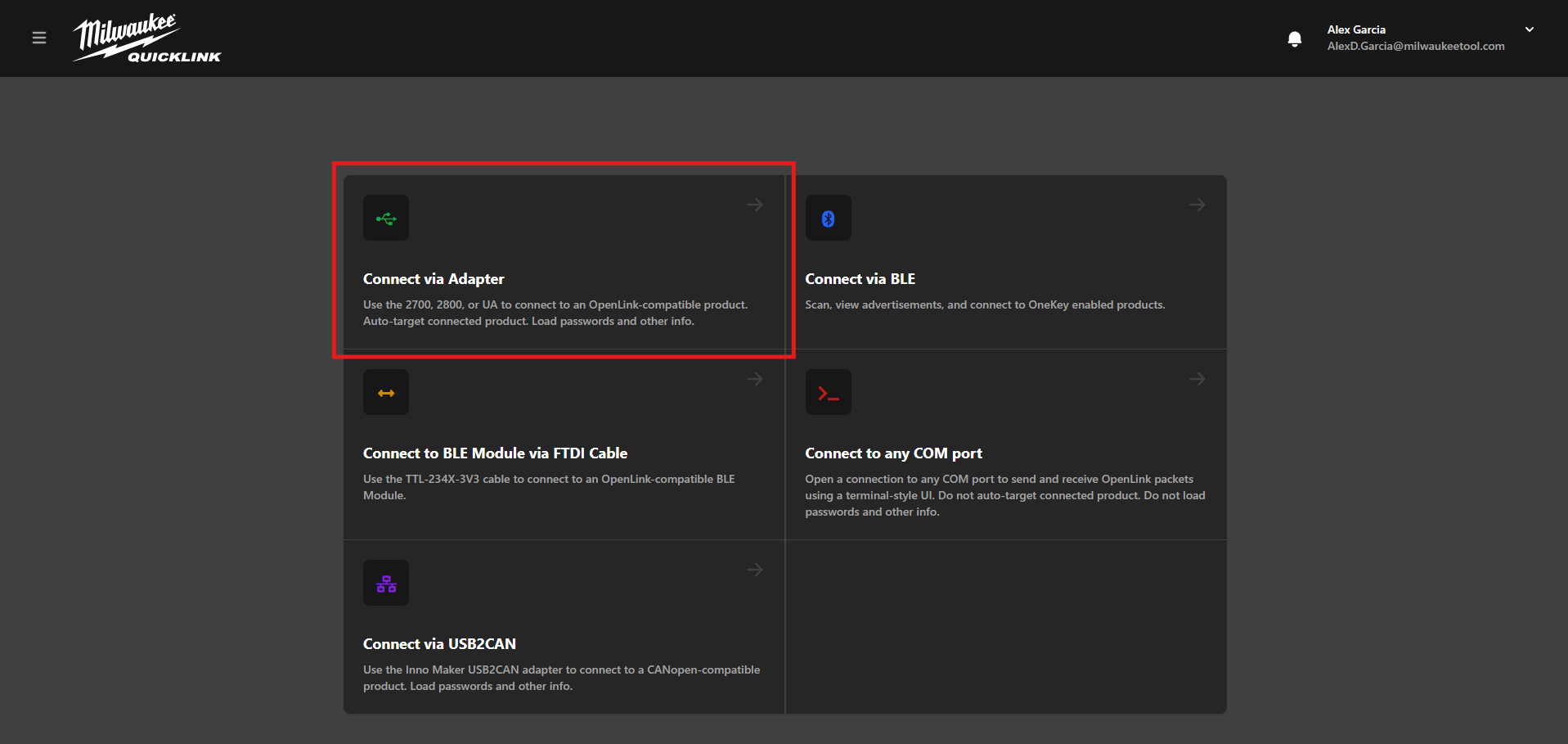
Task: Click the Inno Maker USB2CAN description
Action: click(x=561, y=678)
